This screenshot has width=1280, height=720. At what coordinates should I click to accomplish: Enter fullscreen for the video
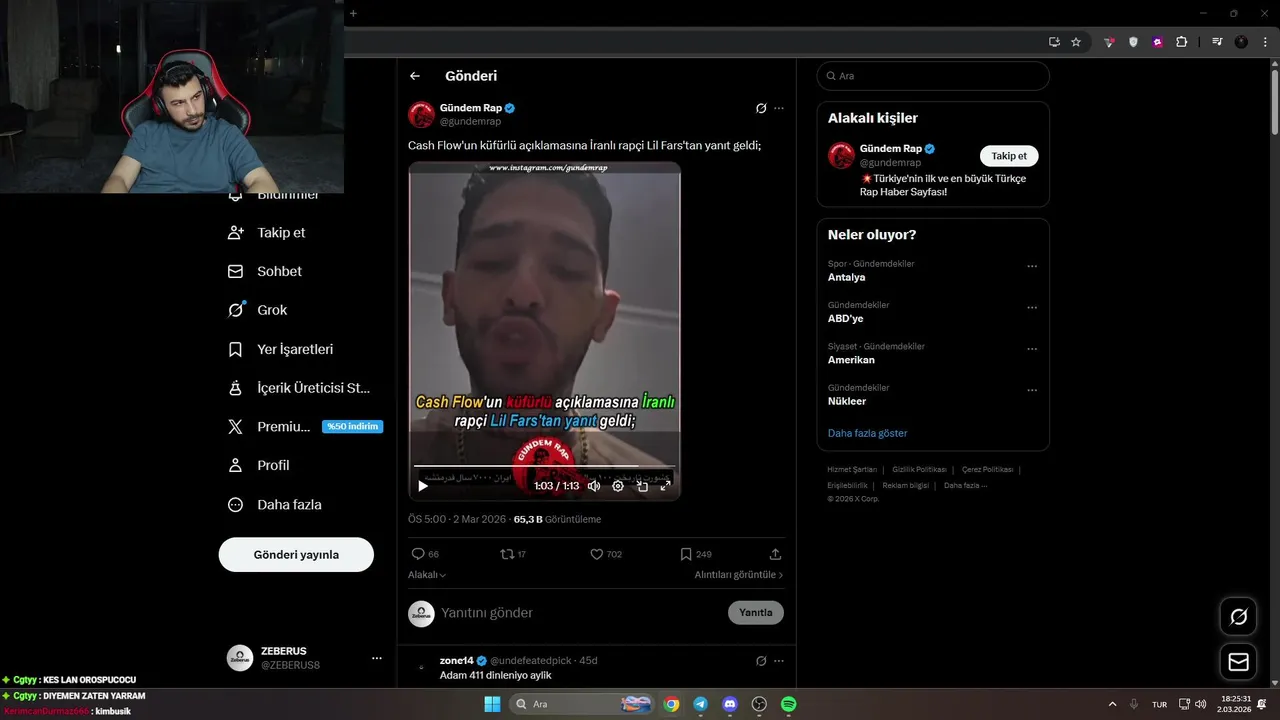point(665,486)
